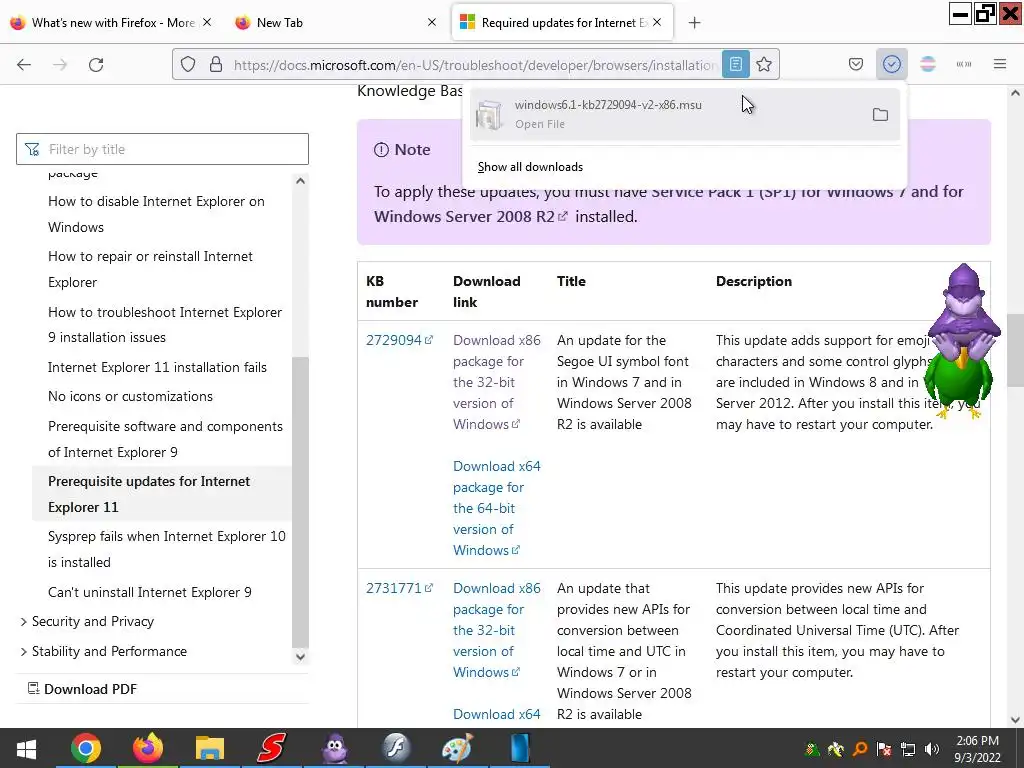The height and width of the screenshot is (768, 1024).
Task: Go back using the browser back arrow
Action: (24, 65)
